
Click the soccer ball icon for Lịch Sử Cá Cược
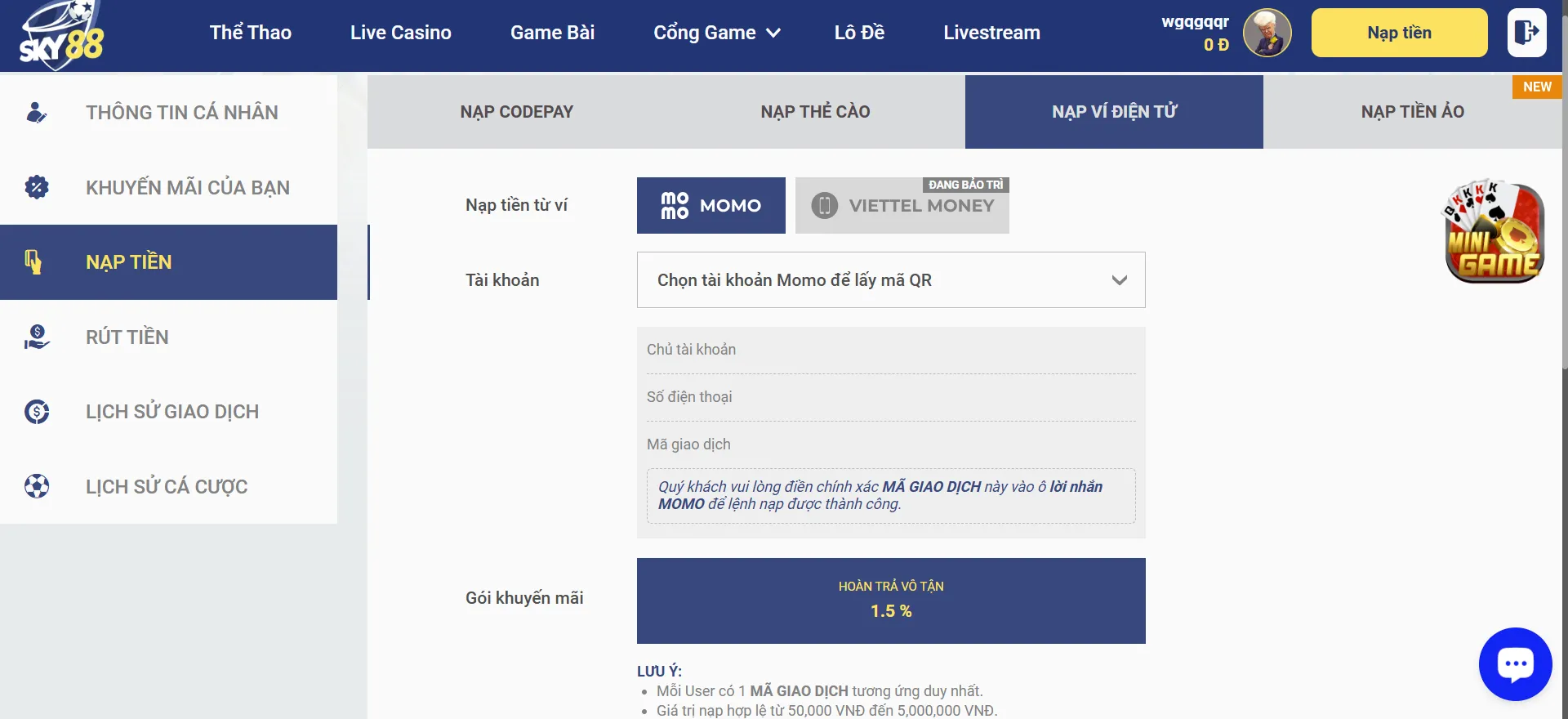(x=37, y=486)
